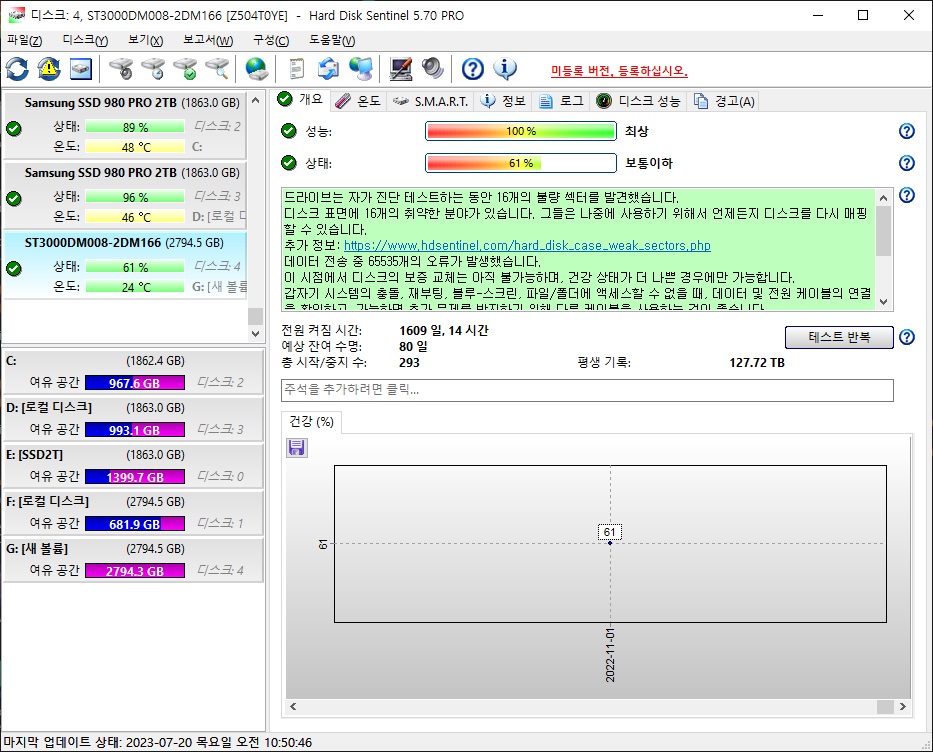Select the 건강 (%) graph tab
933x752 pixels.
tap(311, 422)
